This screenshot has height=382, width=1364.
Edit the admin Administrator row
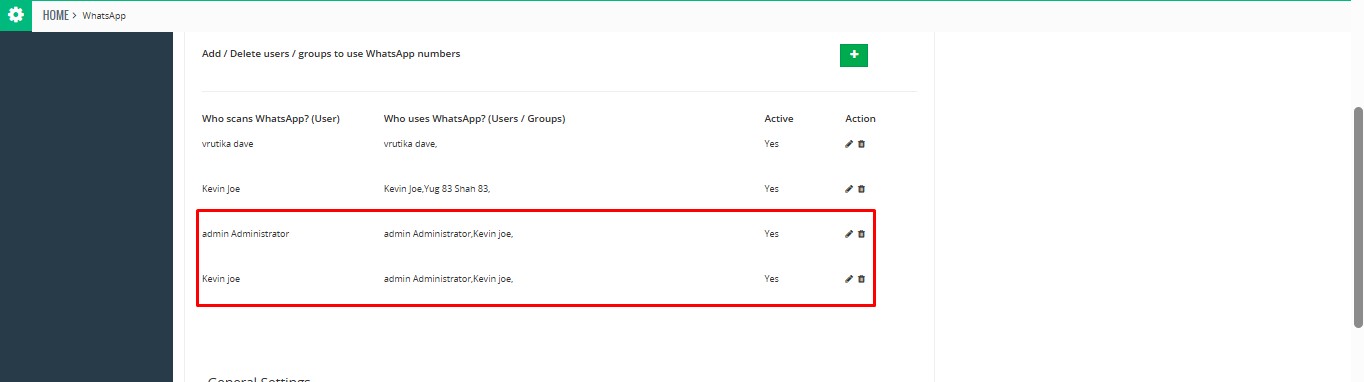pos(849,234)
